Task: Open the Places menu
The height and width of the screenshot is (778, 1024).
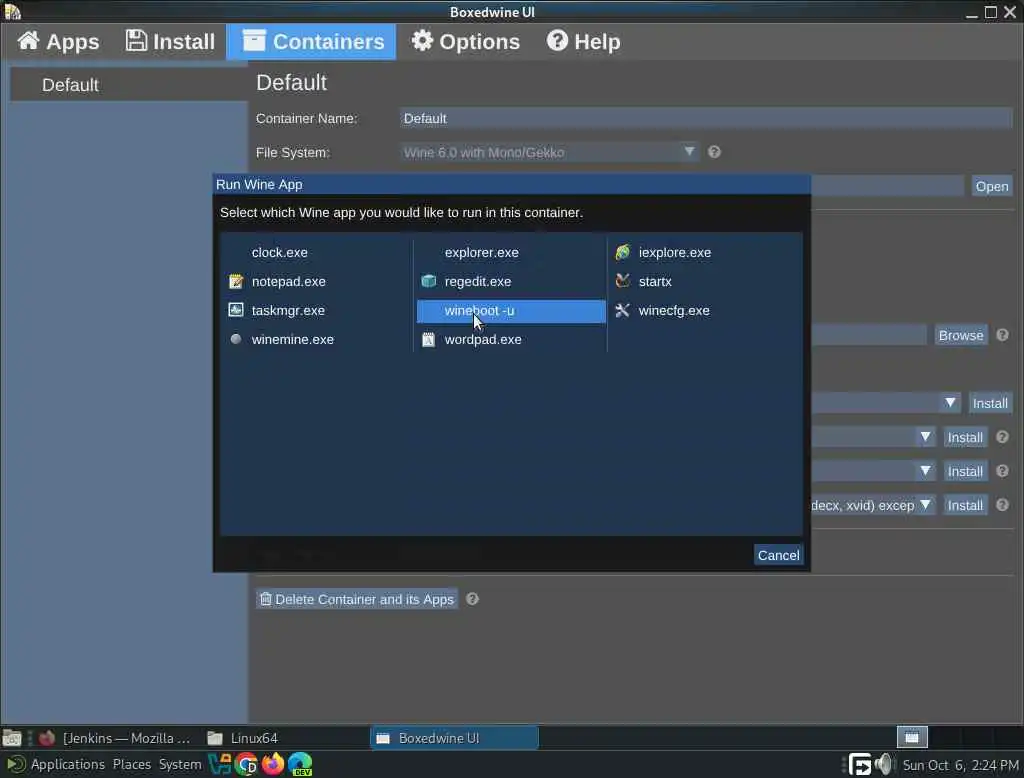Action: pyautogui.click(x=131, y=764)
